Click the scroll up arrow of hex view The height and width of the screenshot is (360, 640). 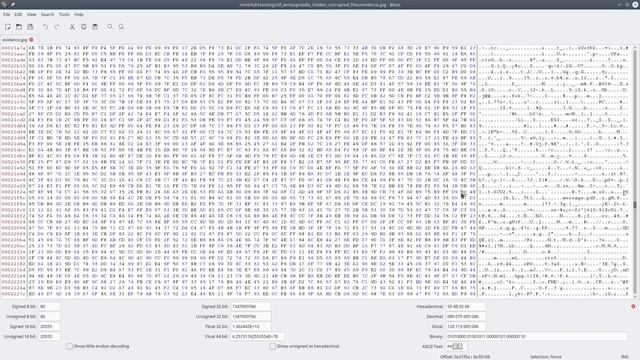[635, 48]
